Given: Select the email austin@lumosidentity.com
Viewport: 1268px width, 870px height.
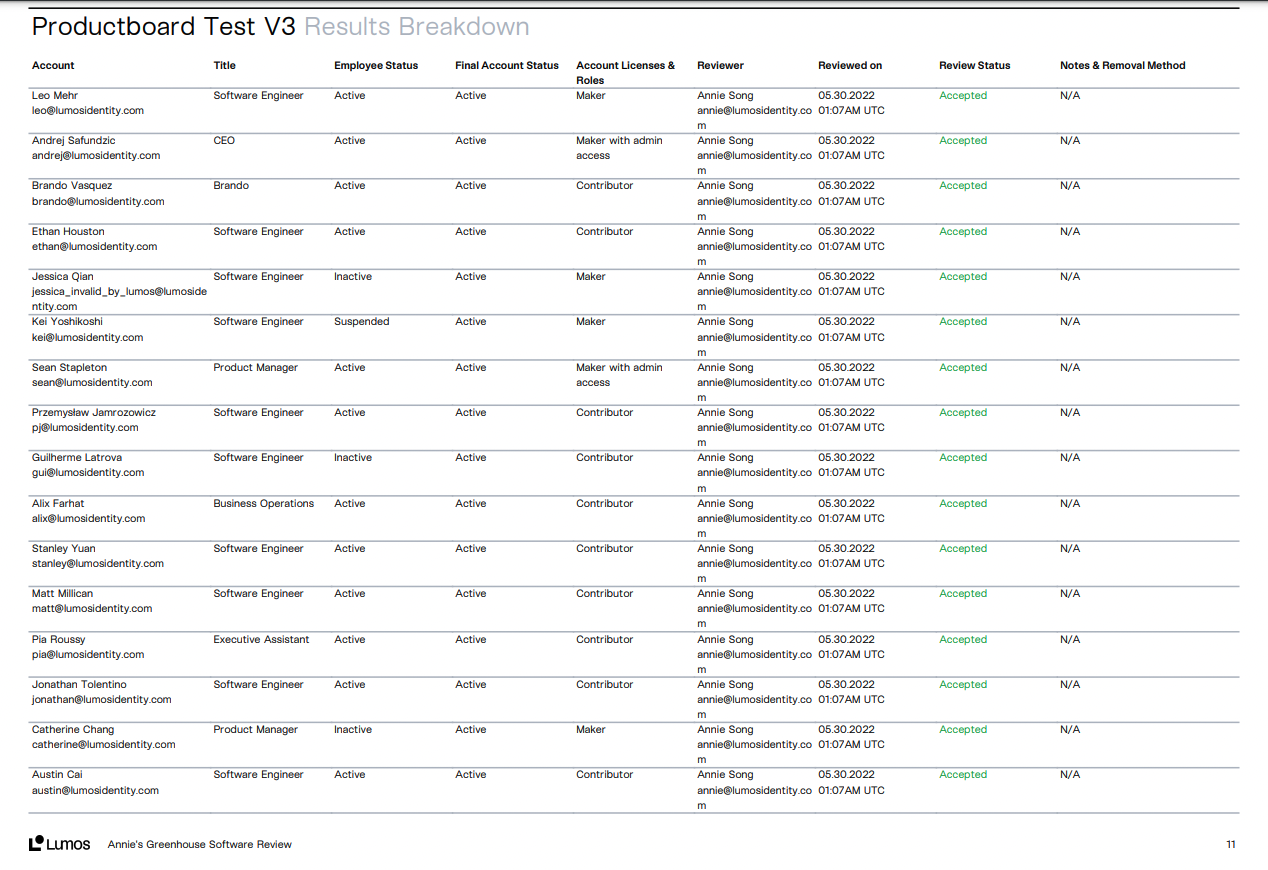Looking at the screenshot, I should (x=96, y=791).
